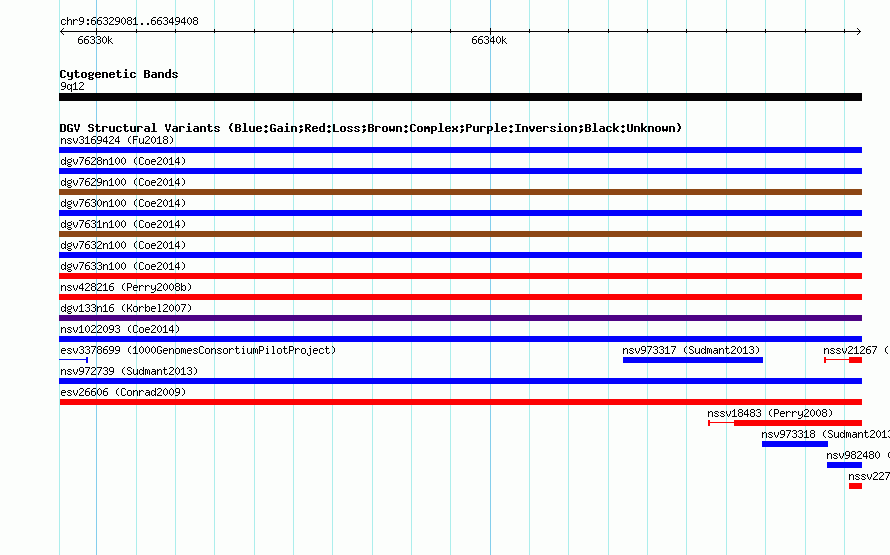This screenshot has height=555, width=890.
Task: Click the dgv7629n100 brown complex variant bar
Action: [460, 192]
